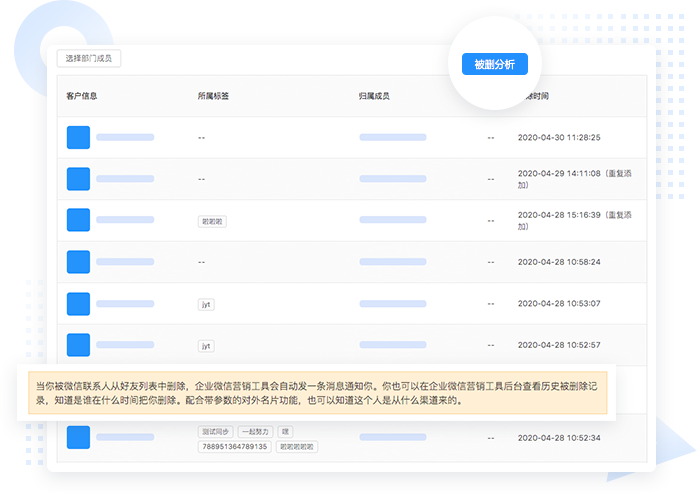Click the 归属成员 column header
The width and height of the screenshot is (697, 494).
coord(374,96)
